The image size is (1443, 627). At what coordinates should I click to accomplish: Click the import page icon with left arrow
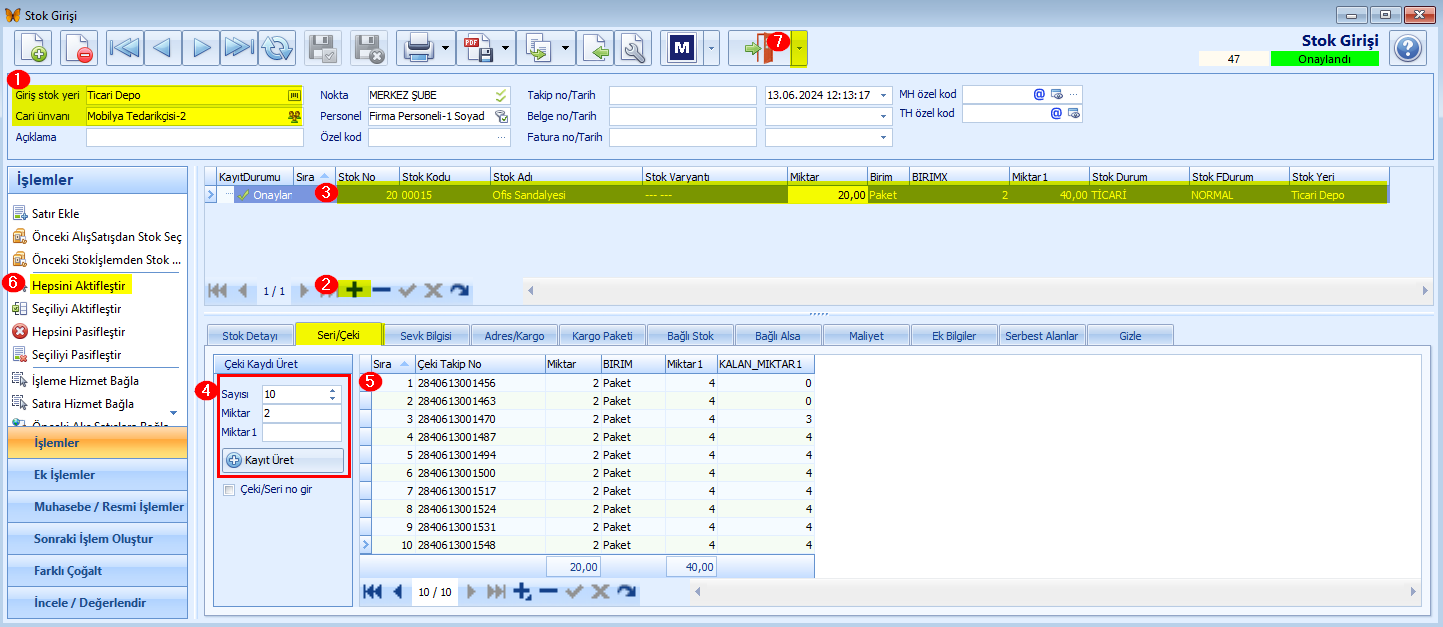click(x=596, y=48)
